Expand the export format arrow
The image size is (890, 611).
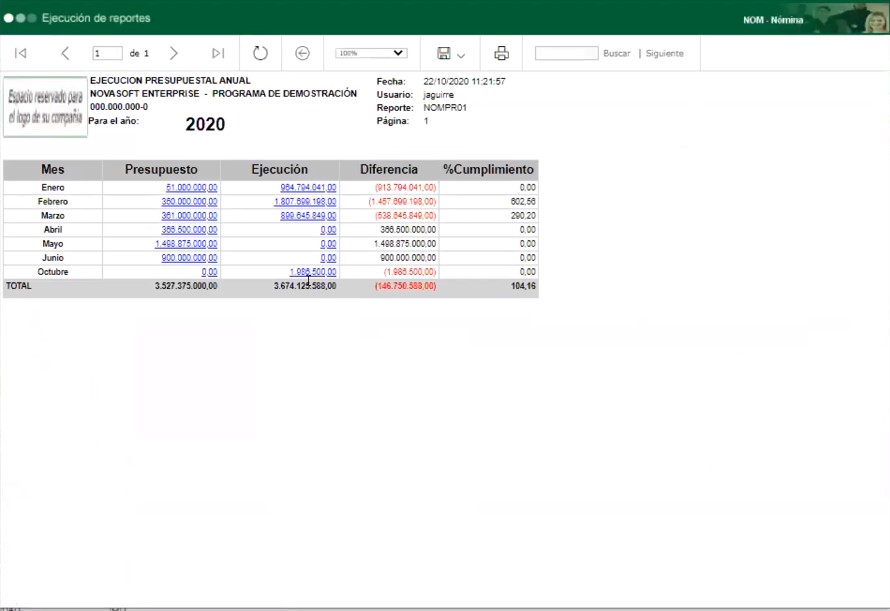[x=461, y=55]
